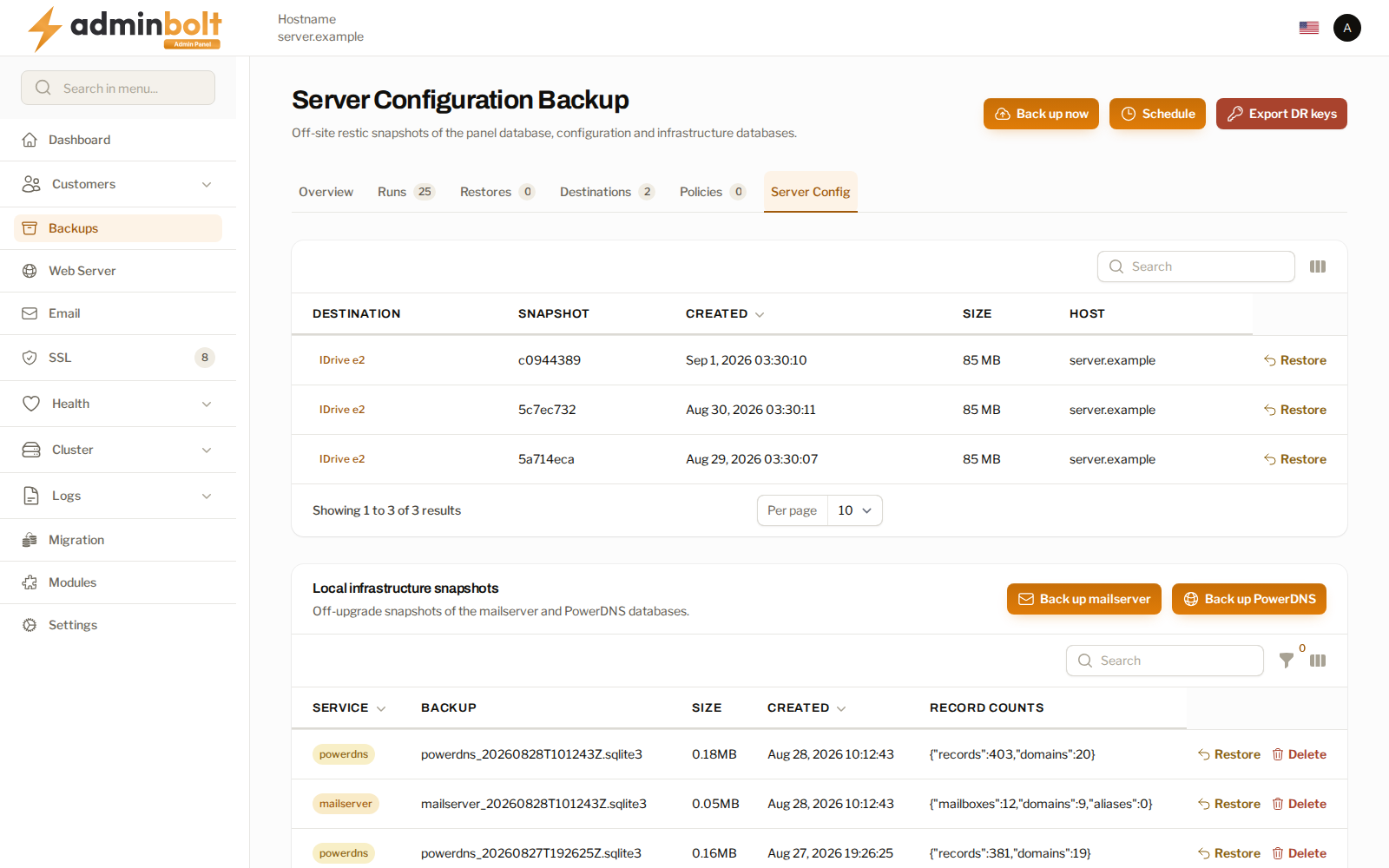Viewport: 1389px width, 868px height.
Task: Click the Customers people icon
Action: click(x=31, y=184)
